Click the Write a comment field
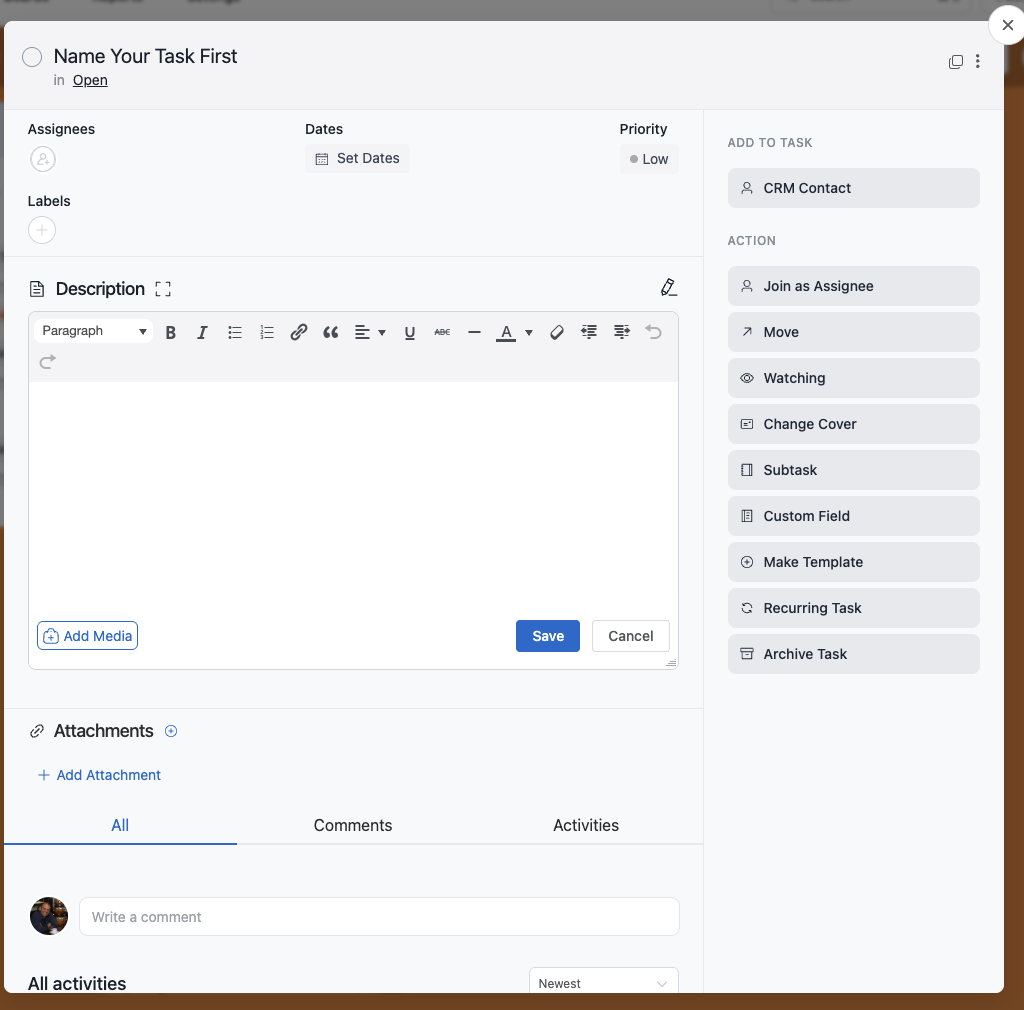 379,916
